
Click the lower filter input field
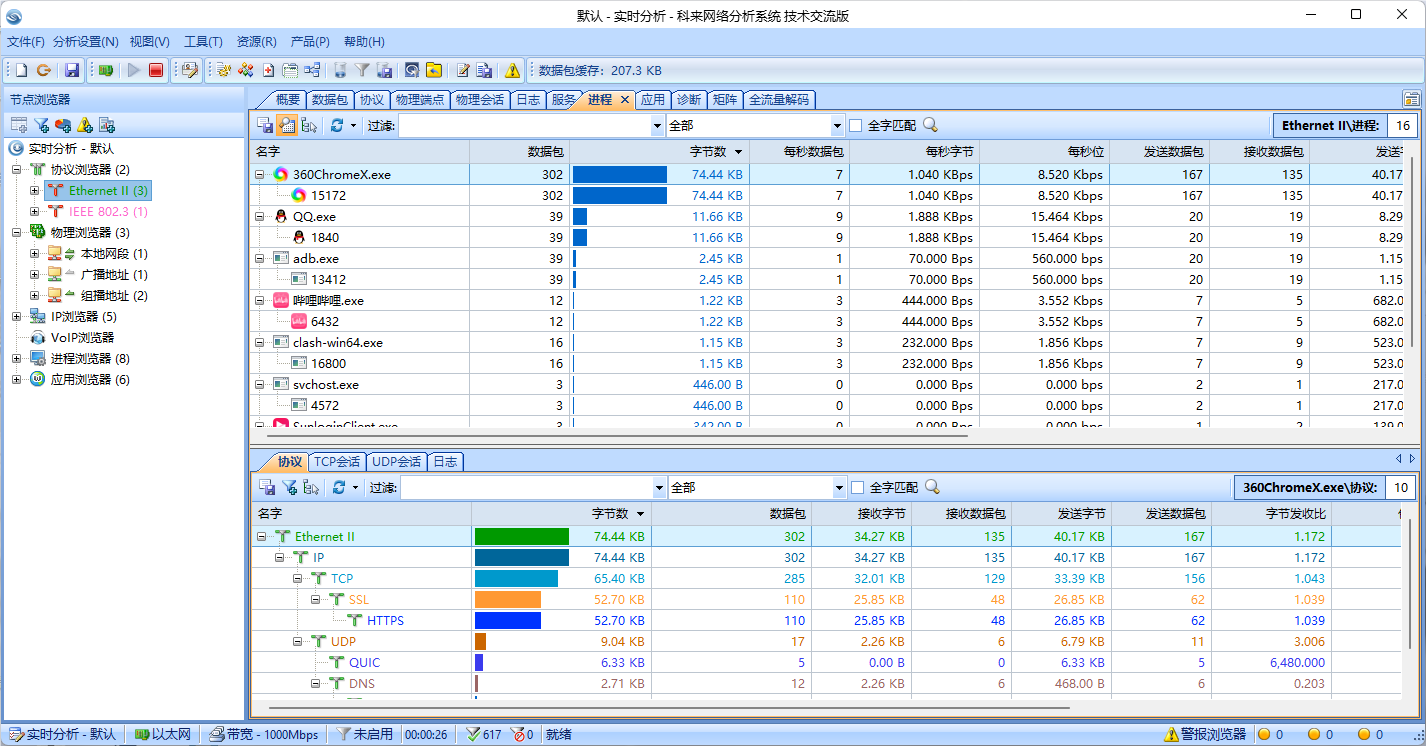[x=526, y=487]
